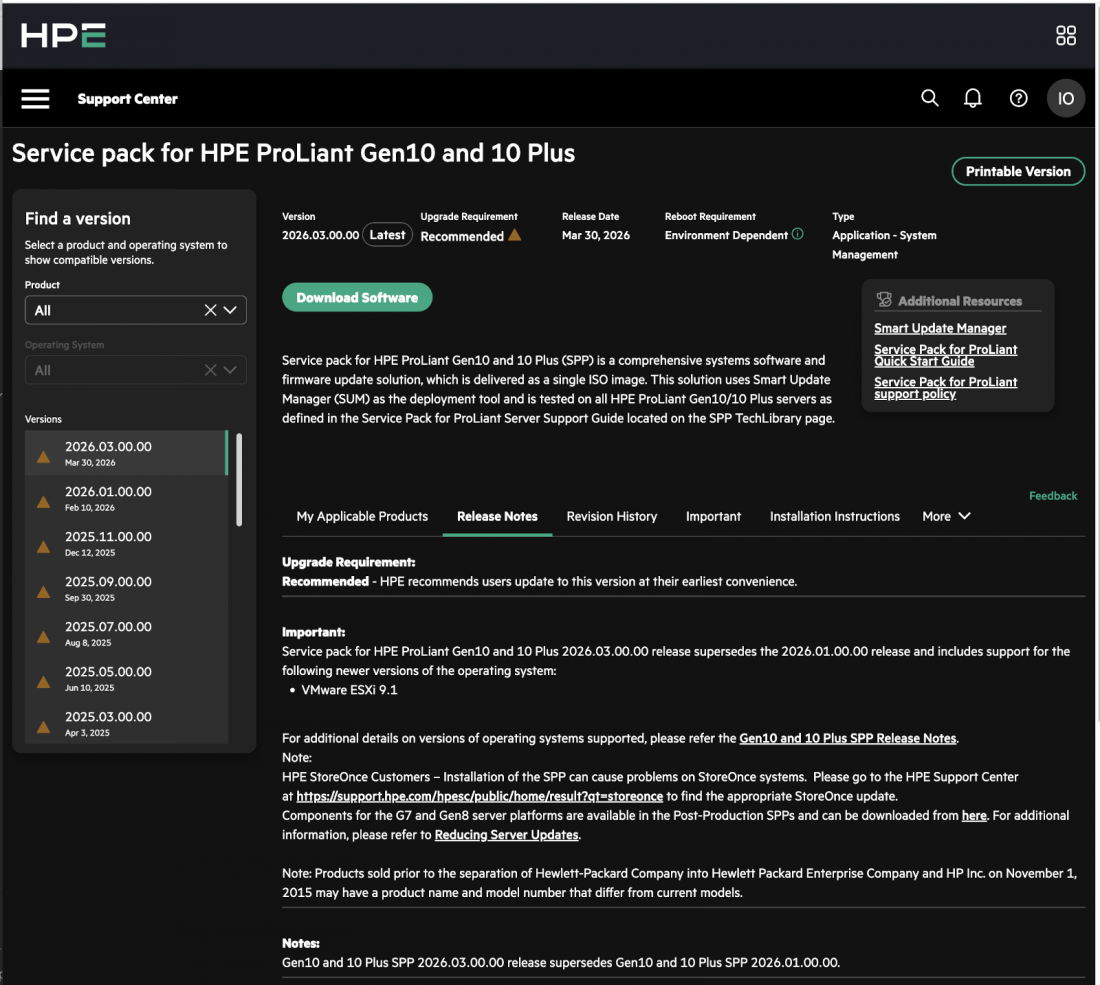Open the IO user avatar
Screen dimensions: 1100x985
tap(1066, 98)
